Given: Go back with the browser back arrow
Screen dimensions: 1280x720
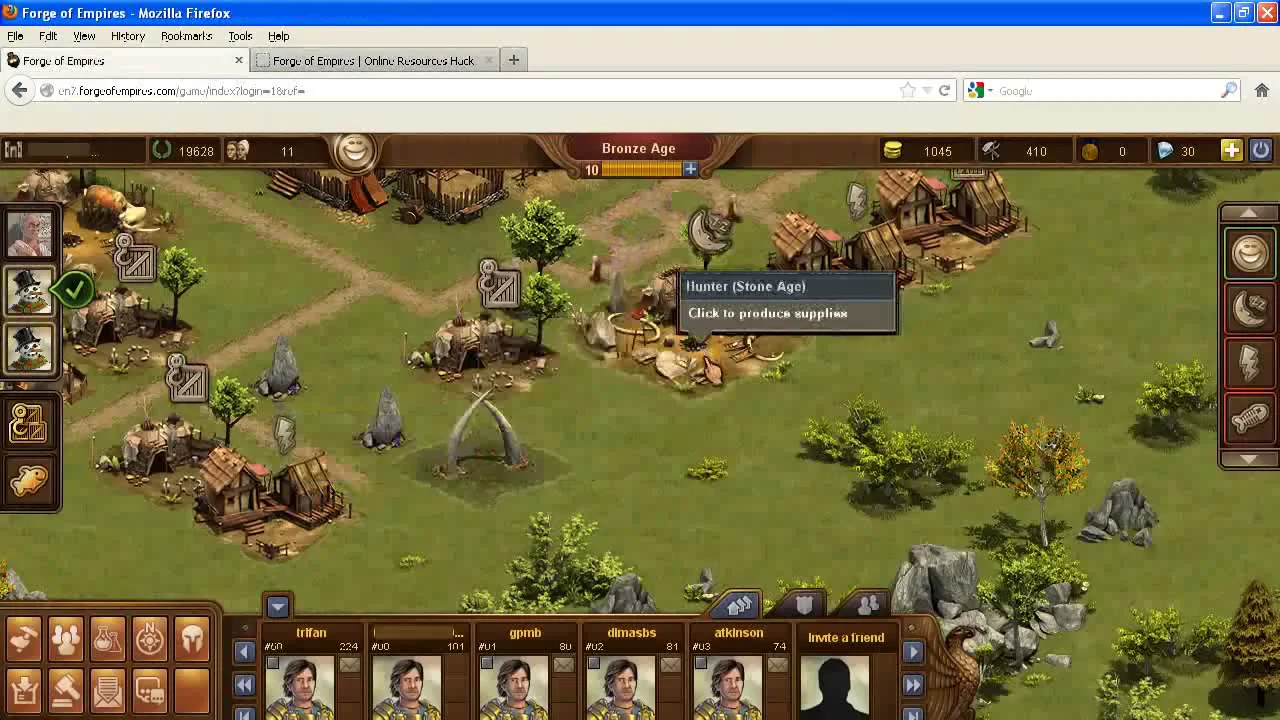Looking at the screenshot, I should (x=19, y=90).
